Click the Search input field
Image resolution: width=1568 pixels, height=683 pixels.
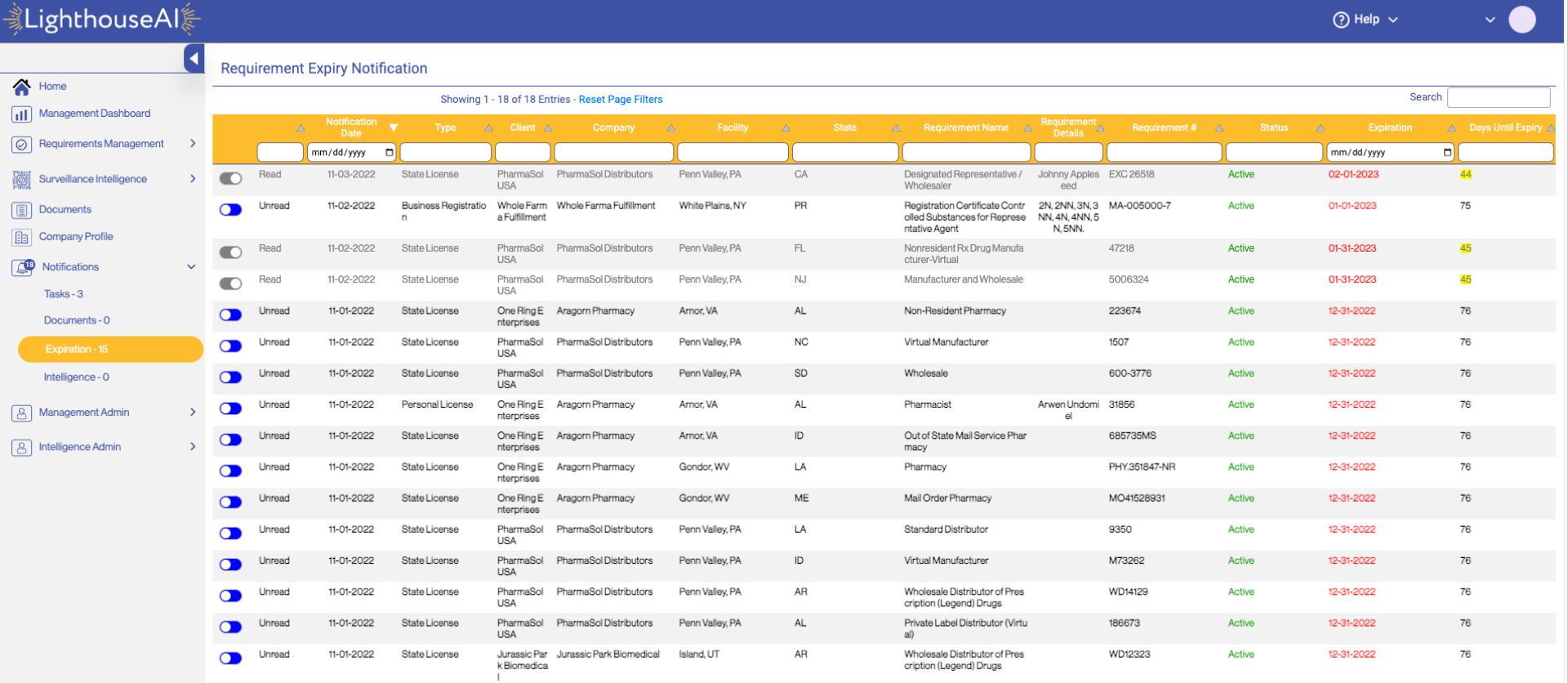[1499, 97]
